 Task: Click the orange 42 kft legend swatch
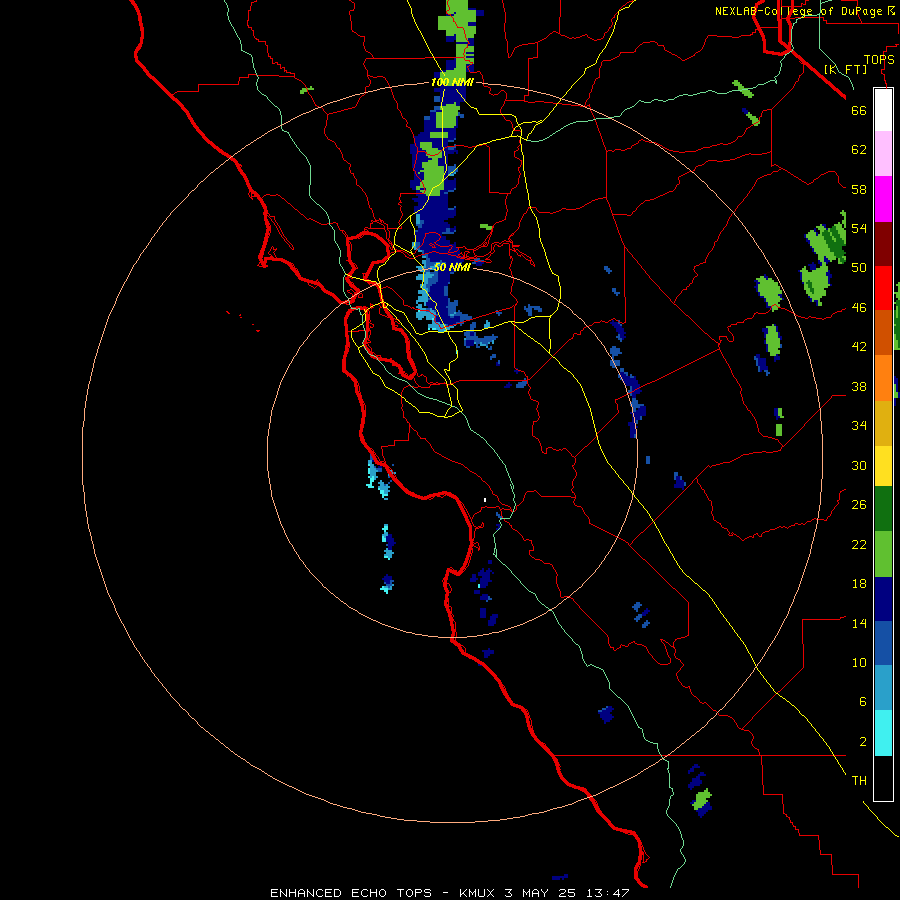883,378
